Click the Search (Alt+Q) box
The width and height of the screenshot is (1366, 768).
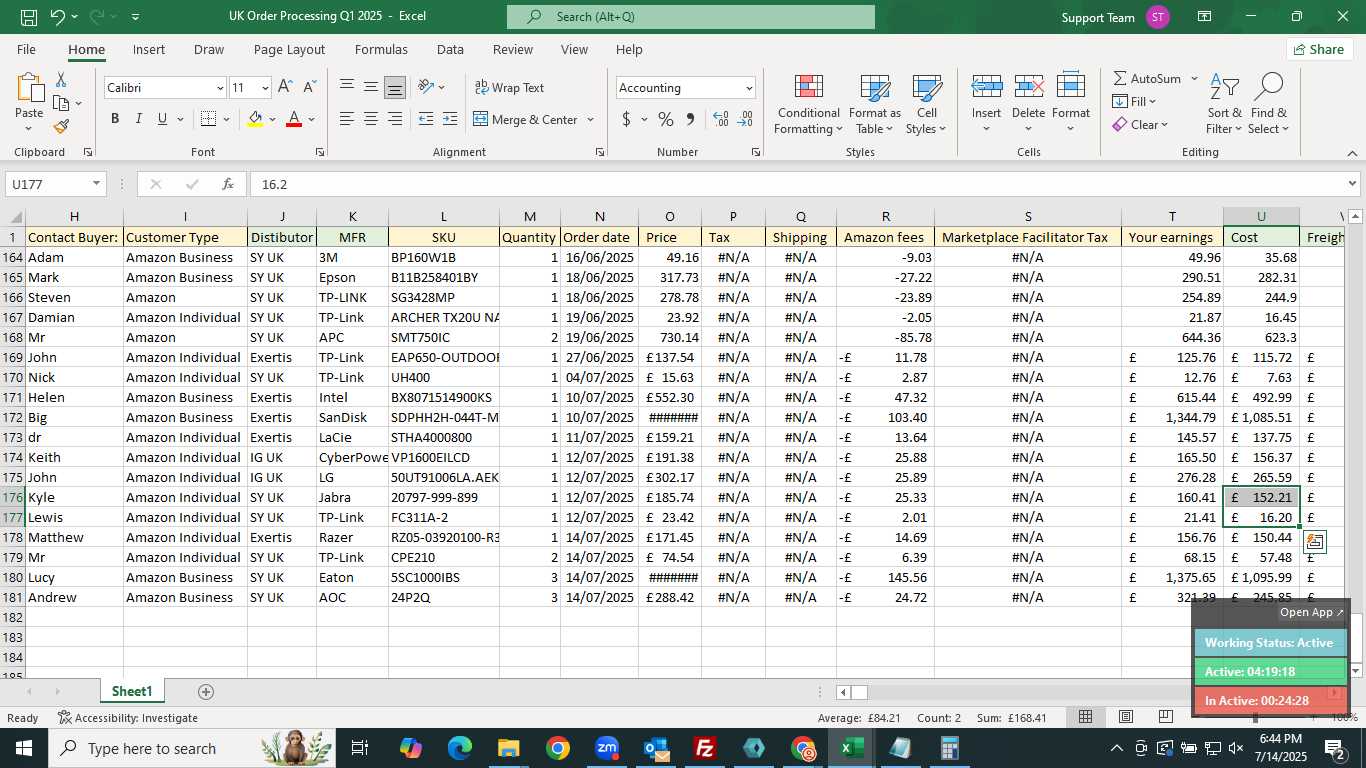691,17
